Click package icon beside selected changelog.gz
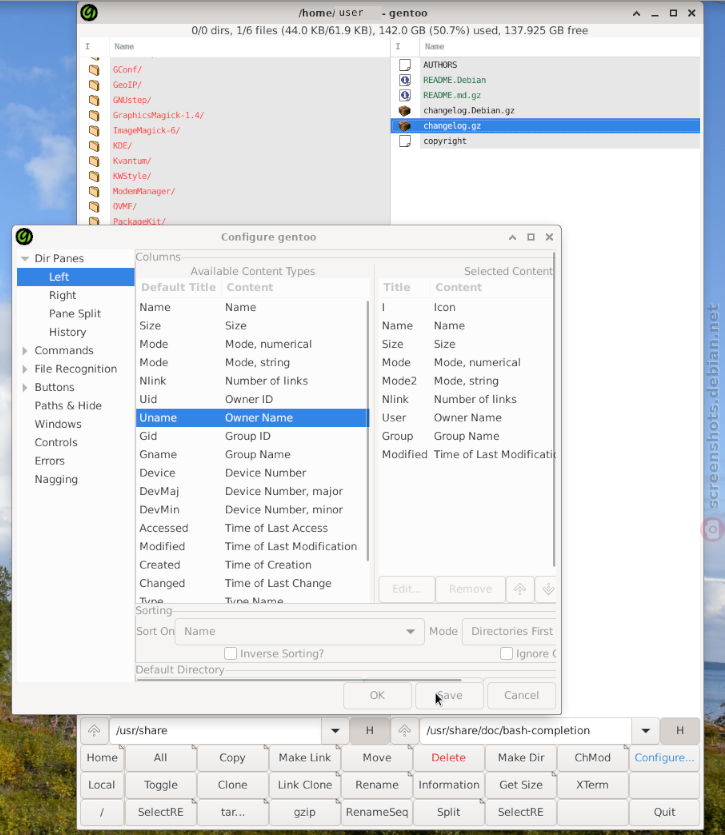 click(x=405, y=126)
